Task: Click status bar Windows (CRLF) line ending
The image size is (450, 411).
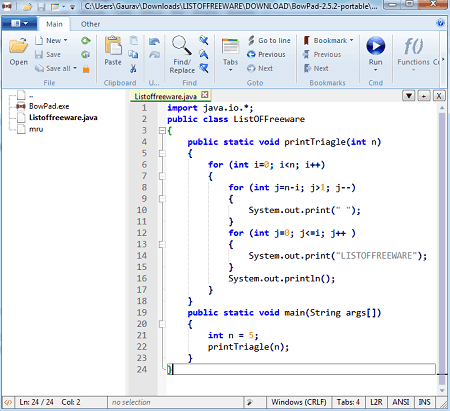Action: pos(298,402)
